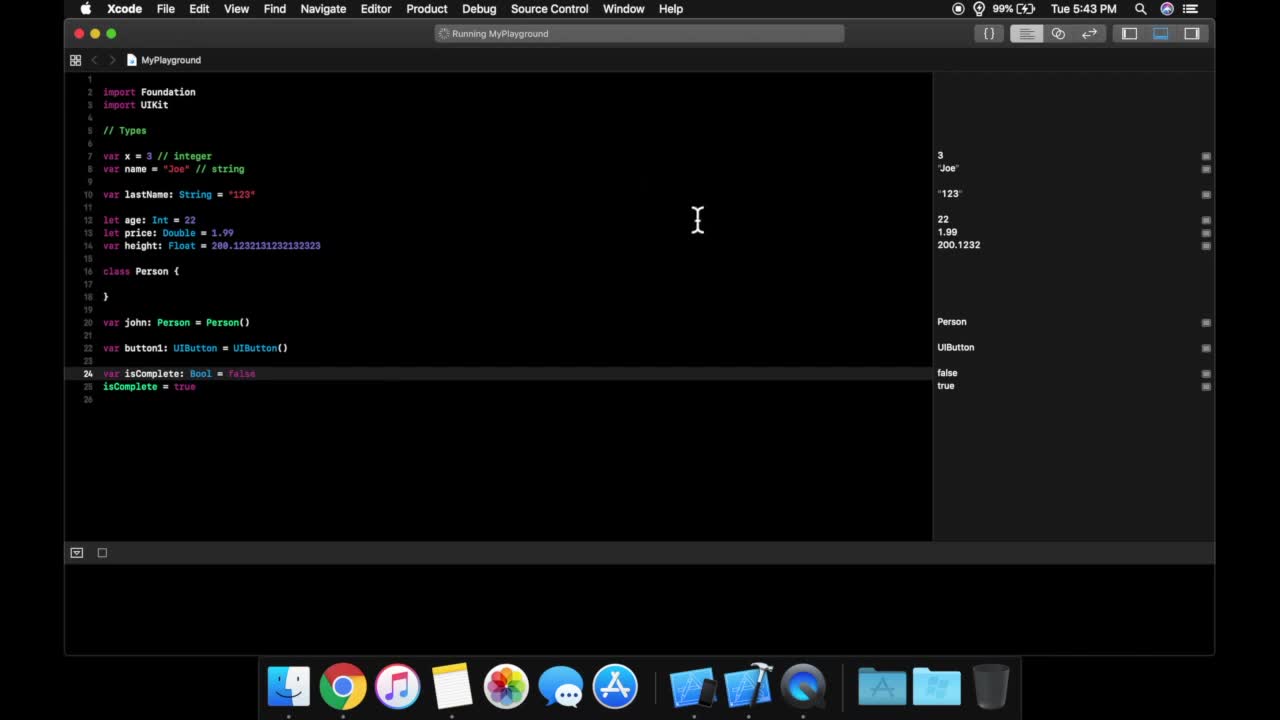The image size is (1280, 720).
Task: Open the Apple menu
Action: pos(86,9)
